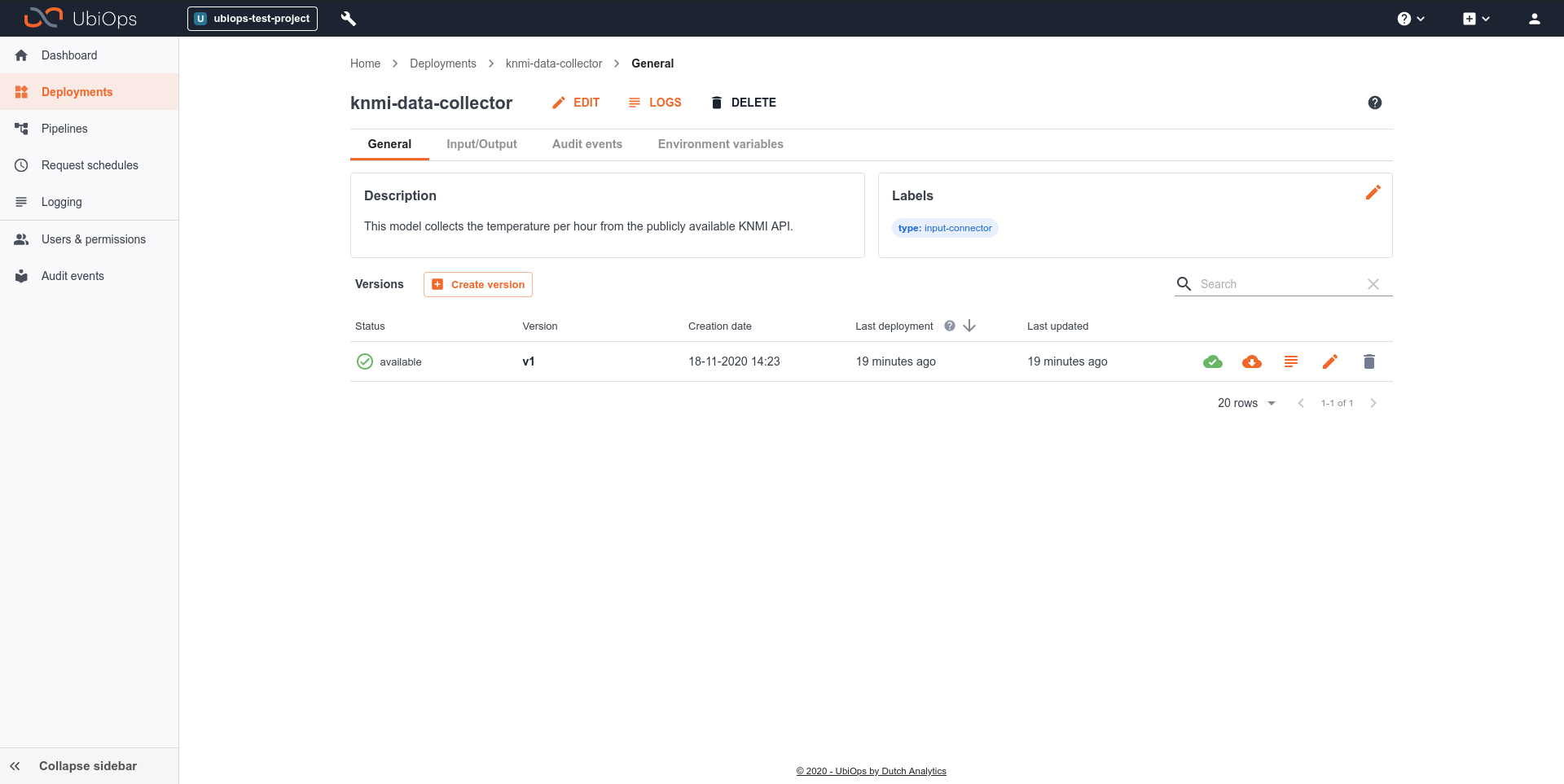Go to Dashboard in sidebar
The width and height of the screenshot is (1564, 784).
(90, 55)
